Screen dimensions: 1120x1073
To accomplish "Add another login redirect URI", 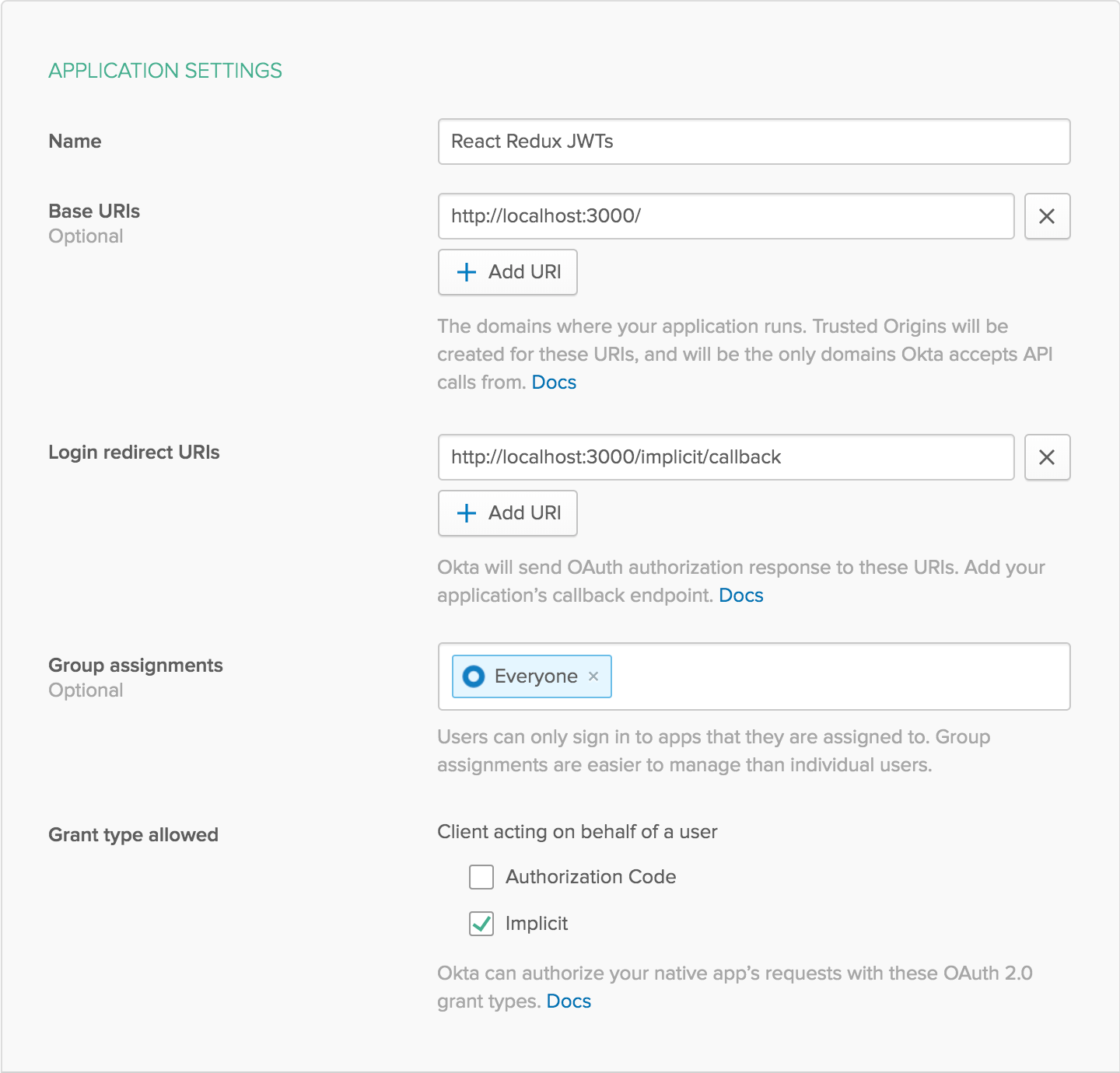I will [x=508, y=513].
